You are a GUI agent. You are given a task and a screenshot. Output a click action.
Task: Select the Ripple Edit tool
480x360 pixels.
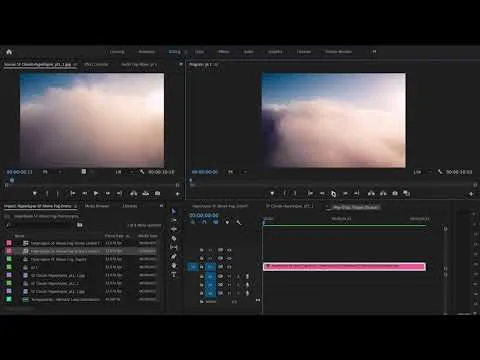coord(174,229)
